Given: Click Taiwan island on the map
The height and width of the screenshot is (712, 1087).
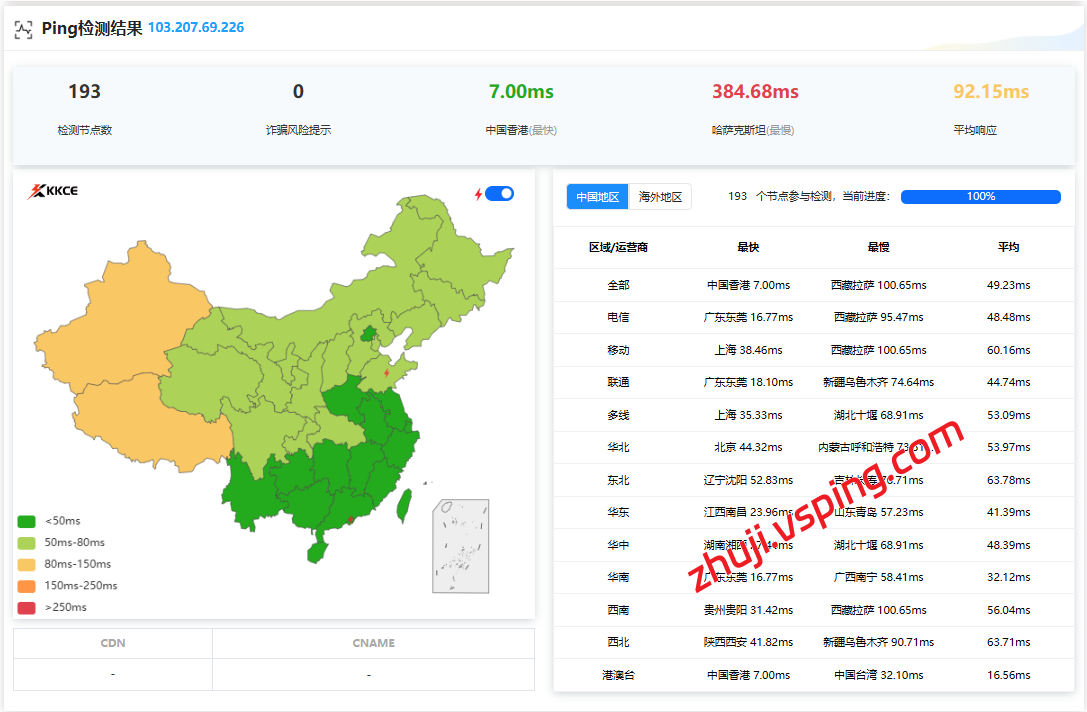Looking at the screenshot, I should pyautogui.click(x=404, y=506).
